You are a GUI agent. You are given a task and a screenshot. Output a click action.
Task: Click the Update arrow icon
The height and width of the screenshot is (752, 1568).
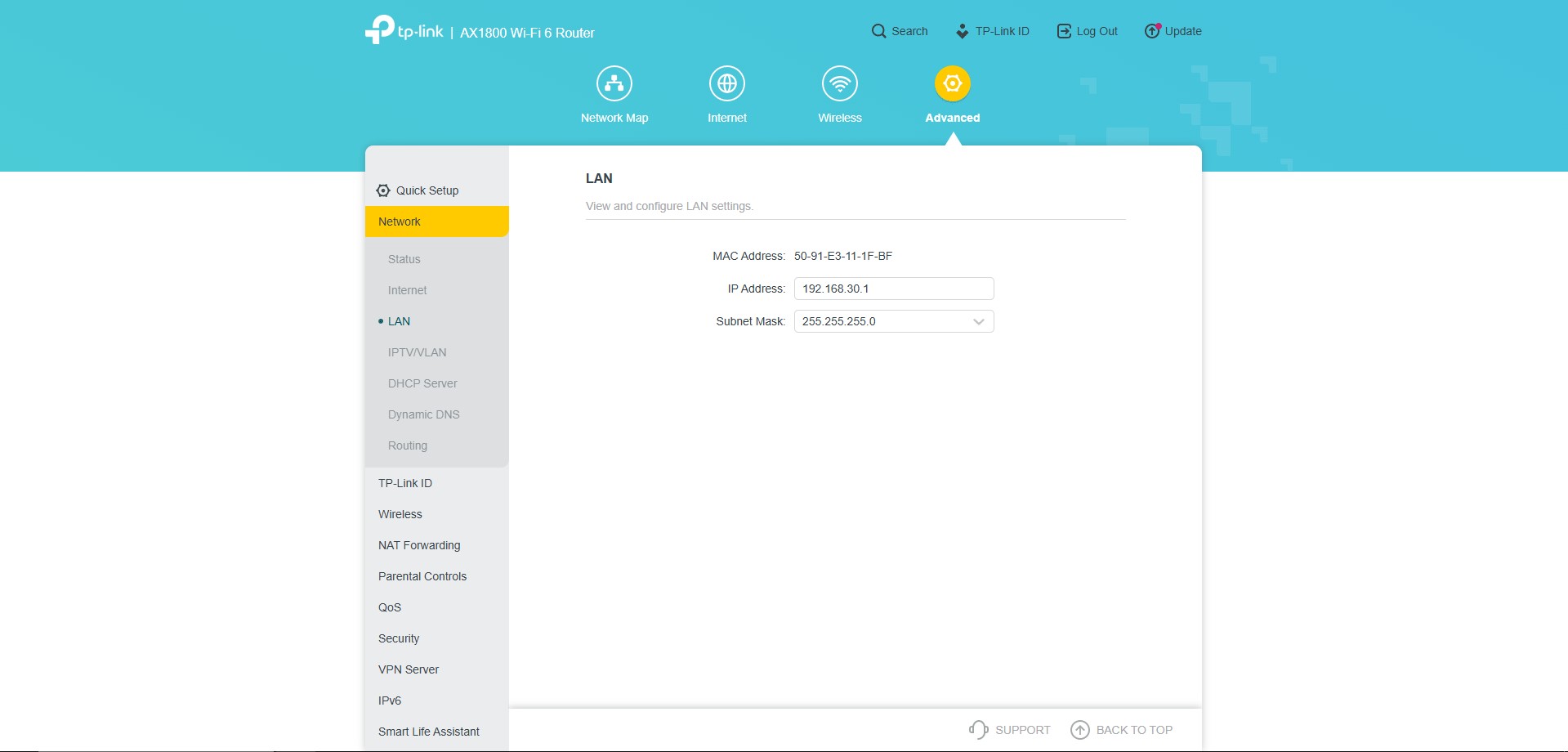pyautogui.click(x=1152, y=31)
